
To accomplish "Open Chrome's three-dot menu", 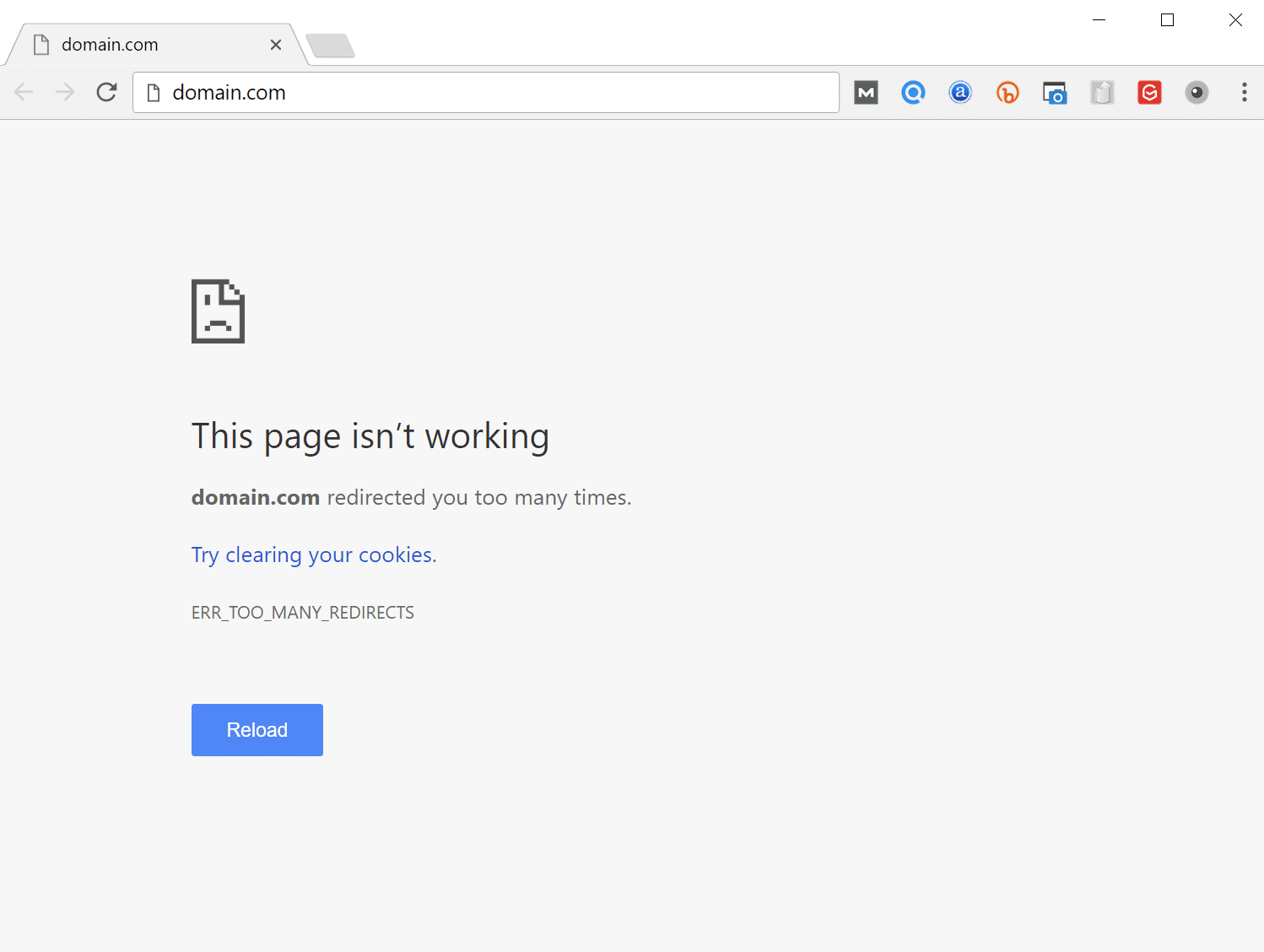I will click(x=1244, y=93).
